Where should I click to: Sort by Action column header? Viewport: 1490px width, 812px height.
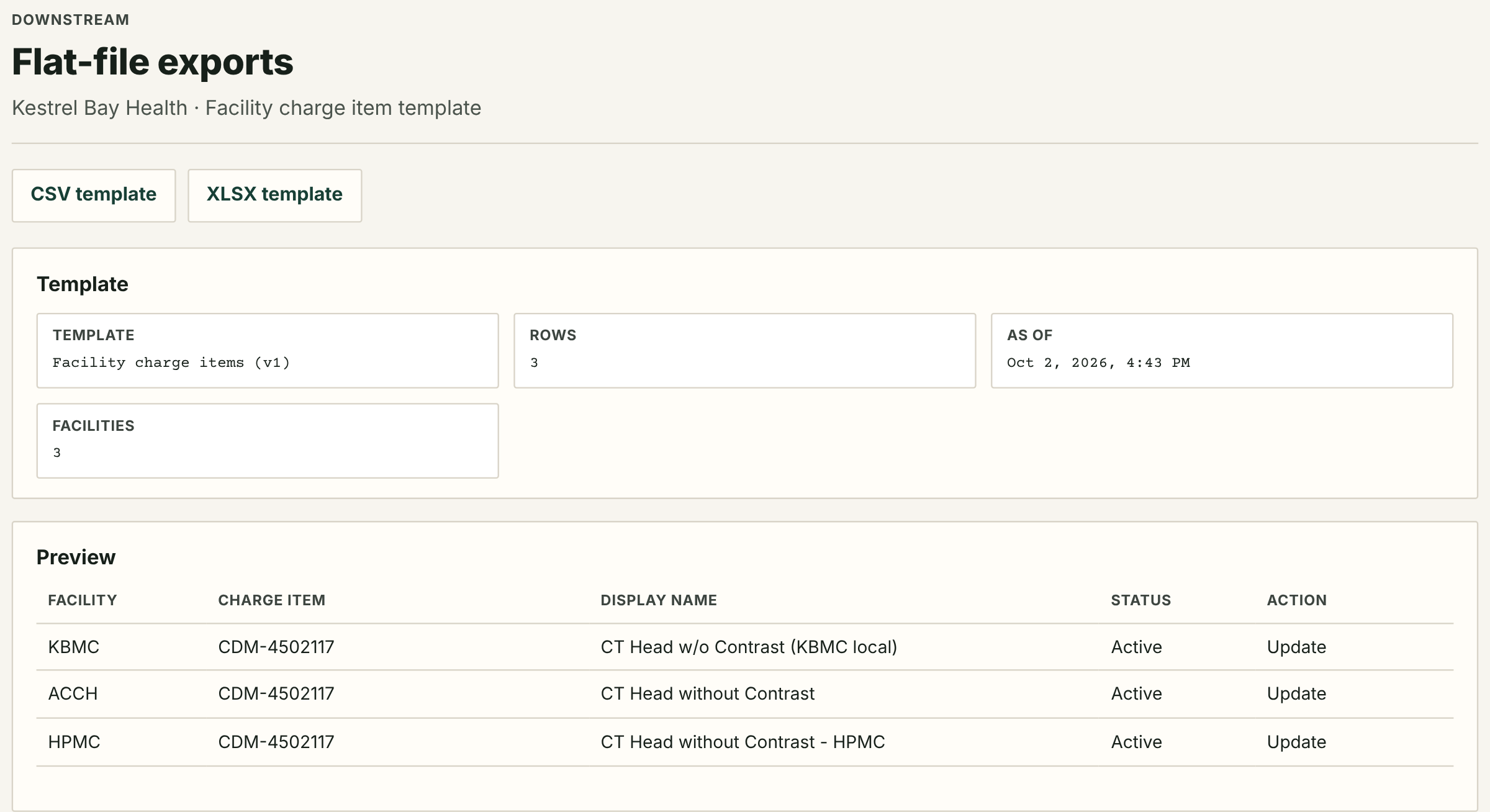point(1297,600)
